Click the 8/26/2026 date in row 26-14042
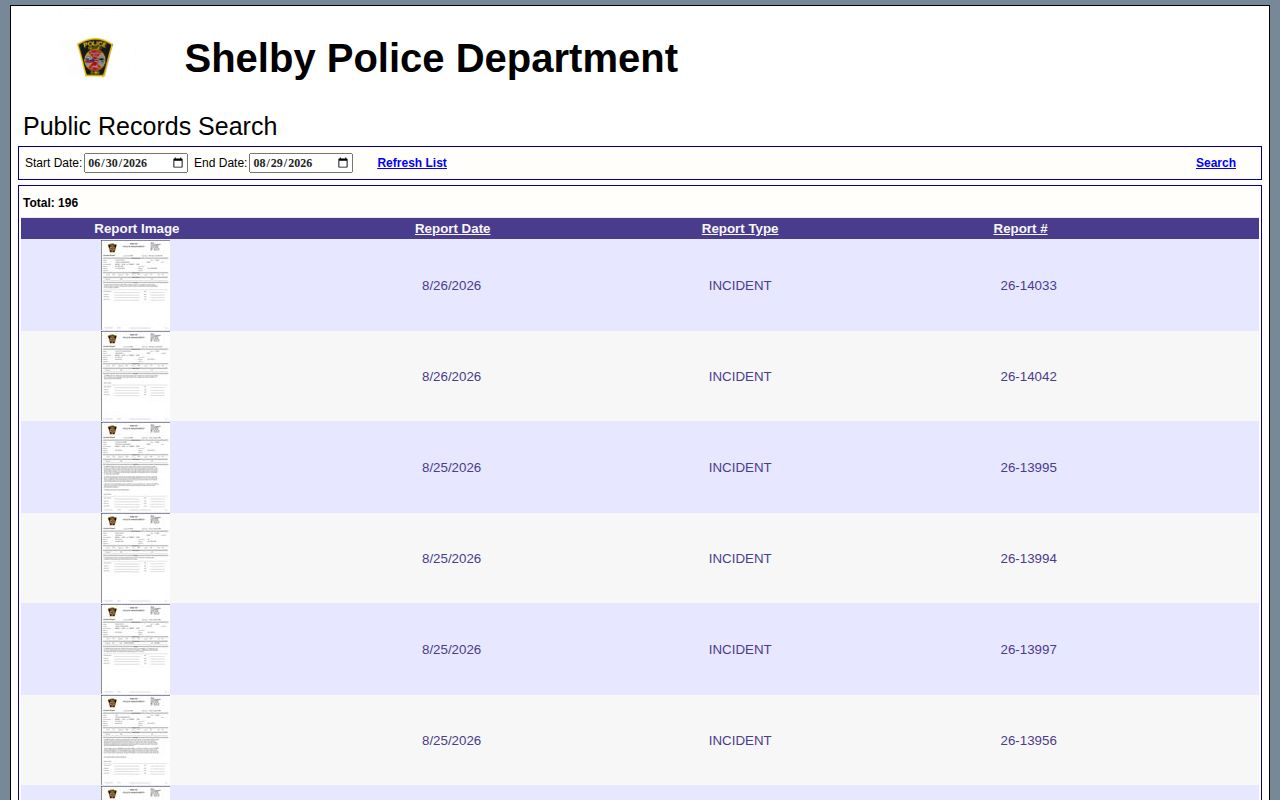The height and width of the screenshot is (800, 1280). pyautogui.click(x=451, y=377)
